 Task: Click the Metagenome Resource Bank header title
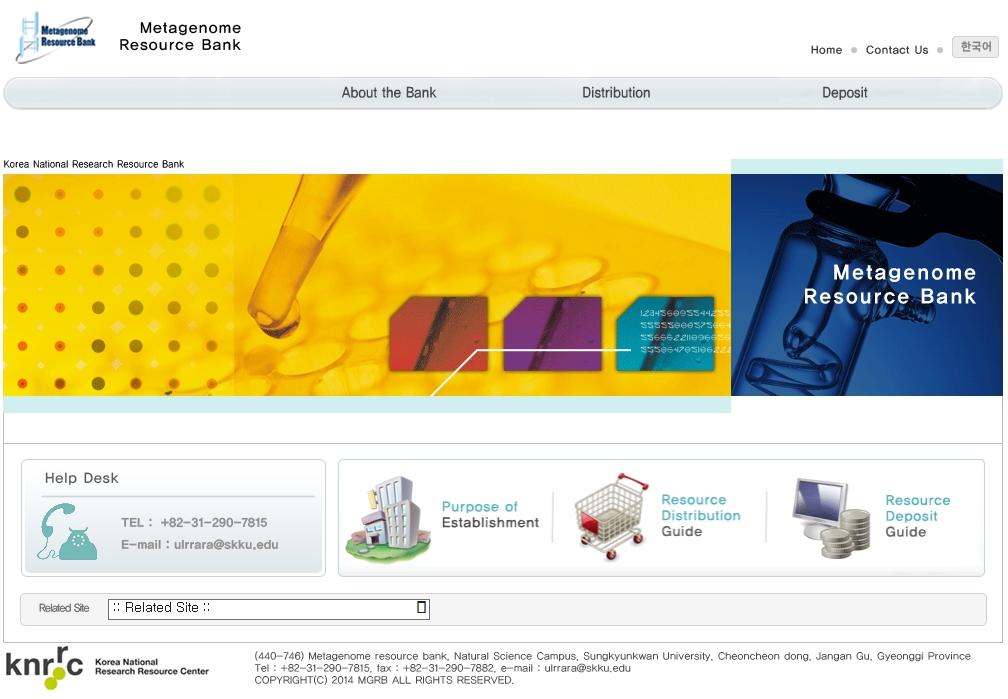point(181,36)
